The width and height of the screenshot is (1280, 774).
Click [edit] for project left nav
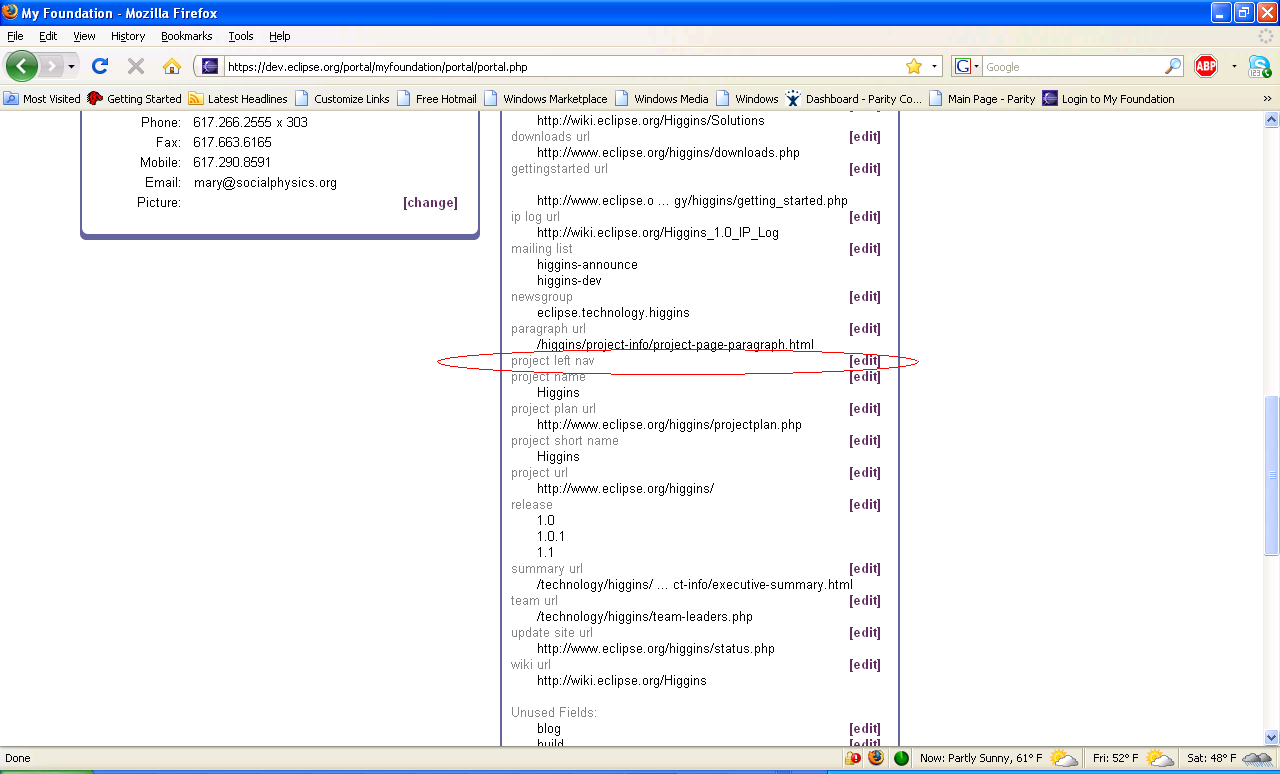[x=865, y=361]
